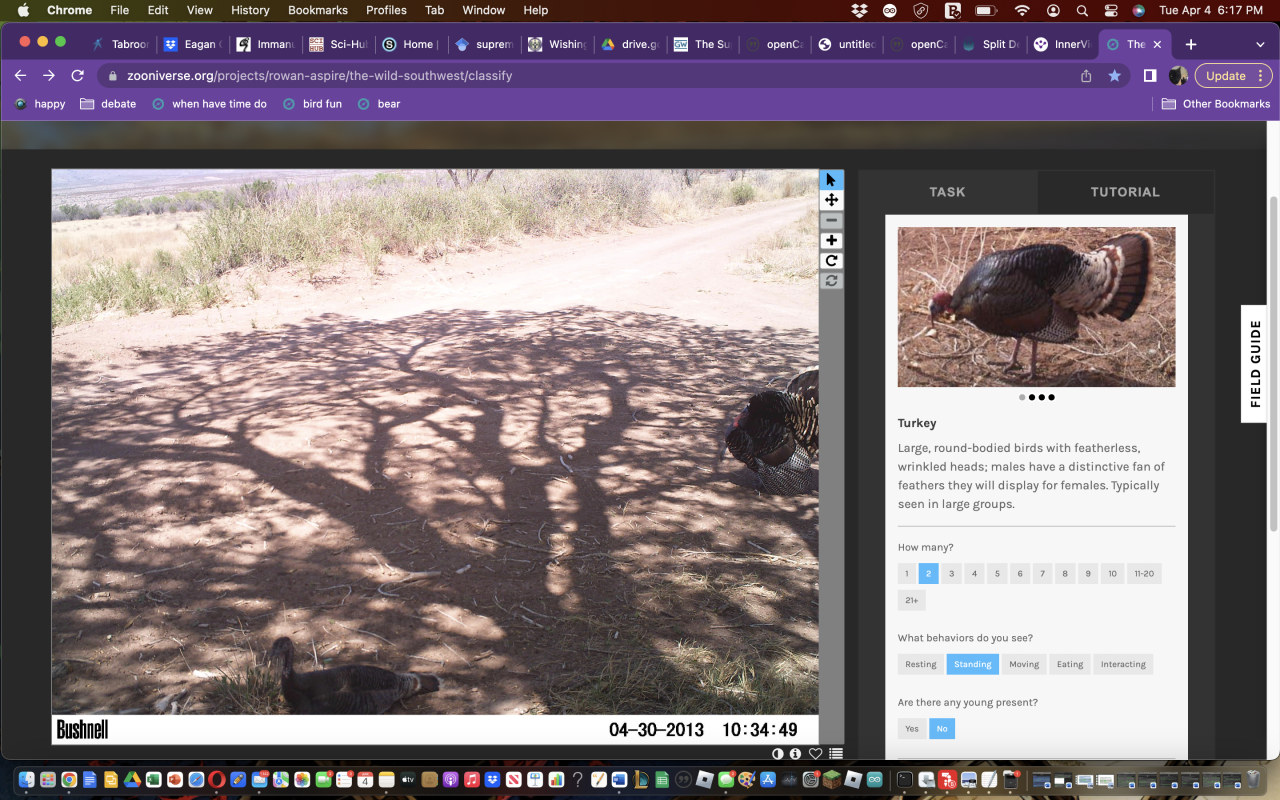This screenshot has width=1280, height=800.
Task: Toggle the Resting behavior
Action: (x=921, y=664)
